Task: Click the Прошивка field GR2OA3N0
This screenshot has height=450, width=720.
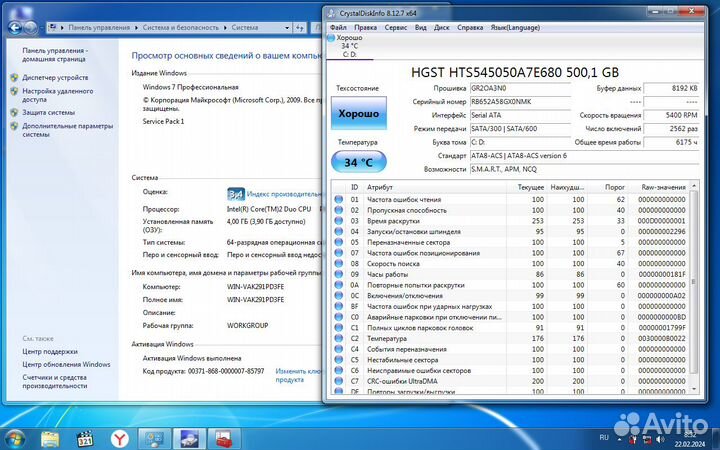Action: point(520,88)
